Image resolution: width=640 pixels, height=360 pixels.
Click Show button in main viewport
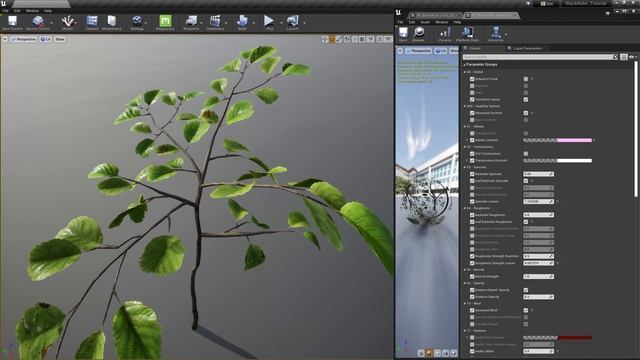pyautogui.click(x=60, y=39)
